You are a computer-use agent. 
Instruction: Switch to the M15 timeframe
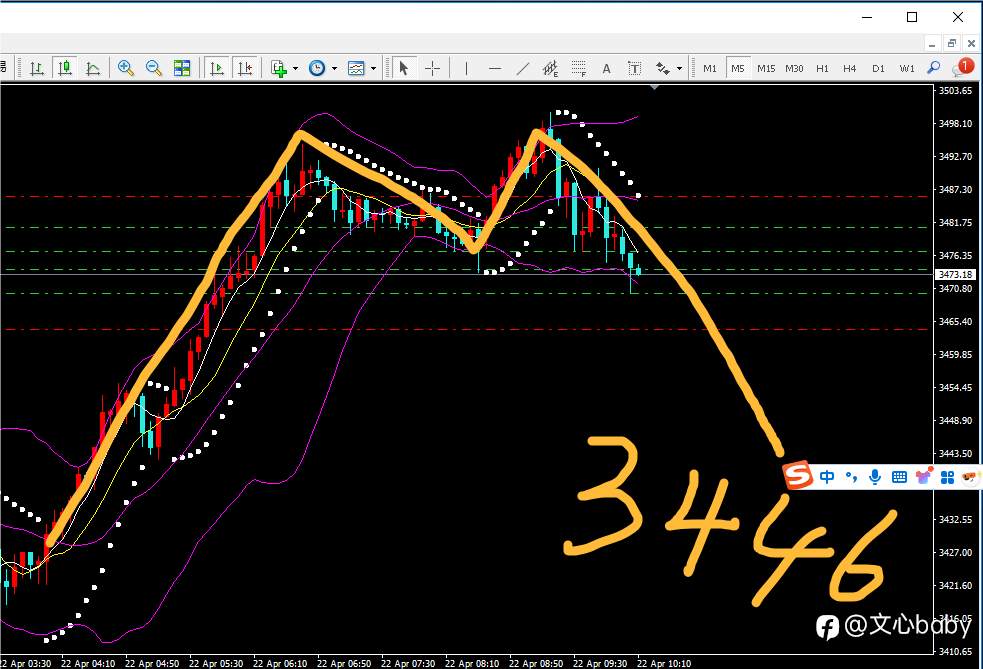pyautogui.click(x=765, y=68)
